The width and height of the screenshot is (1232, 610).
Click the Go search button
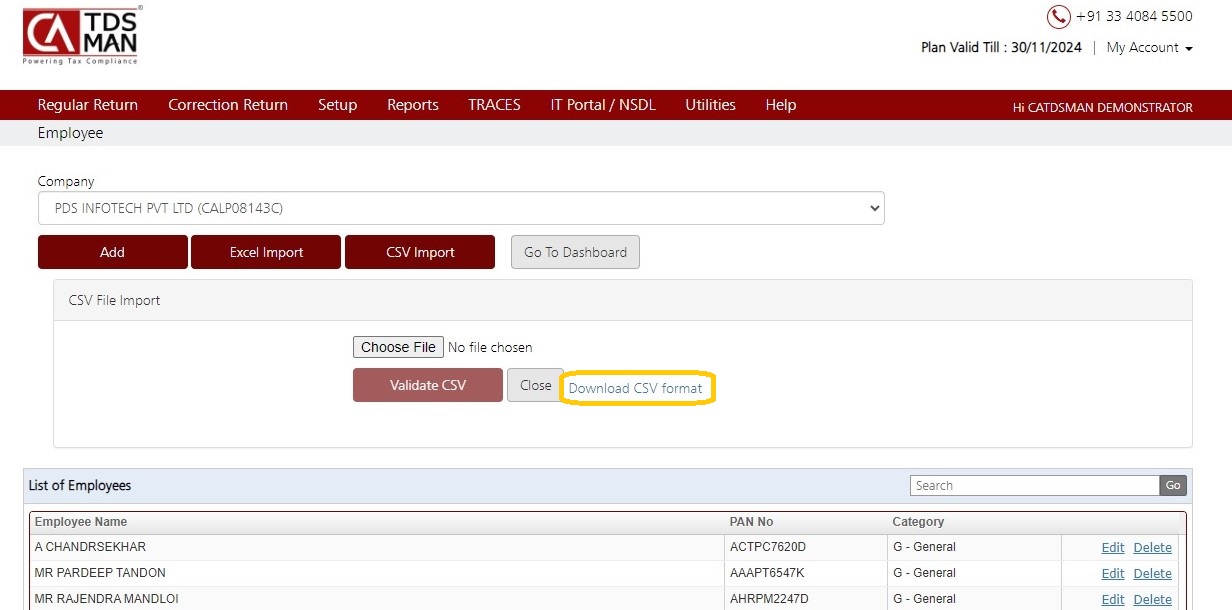[1173, 485]
